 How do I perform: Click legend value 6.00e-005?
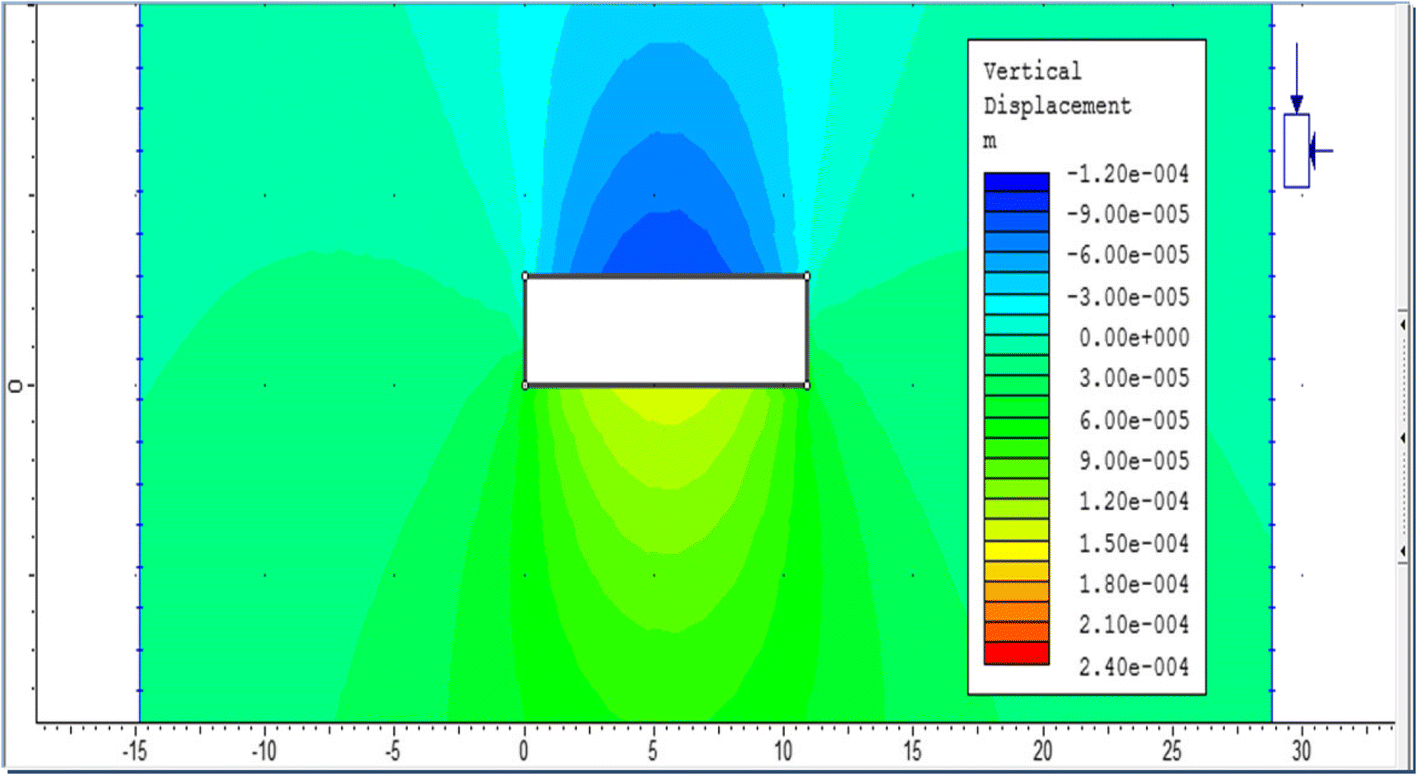click(x=1135, y=420)
